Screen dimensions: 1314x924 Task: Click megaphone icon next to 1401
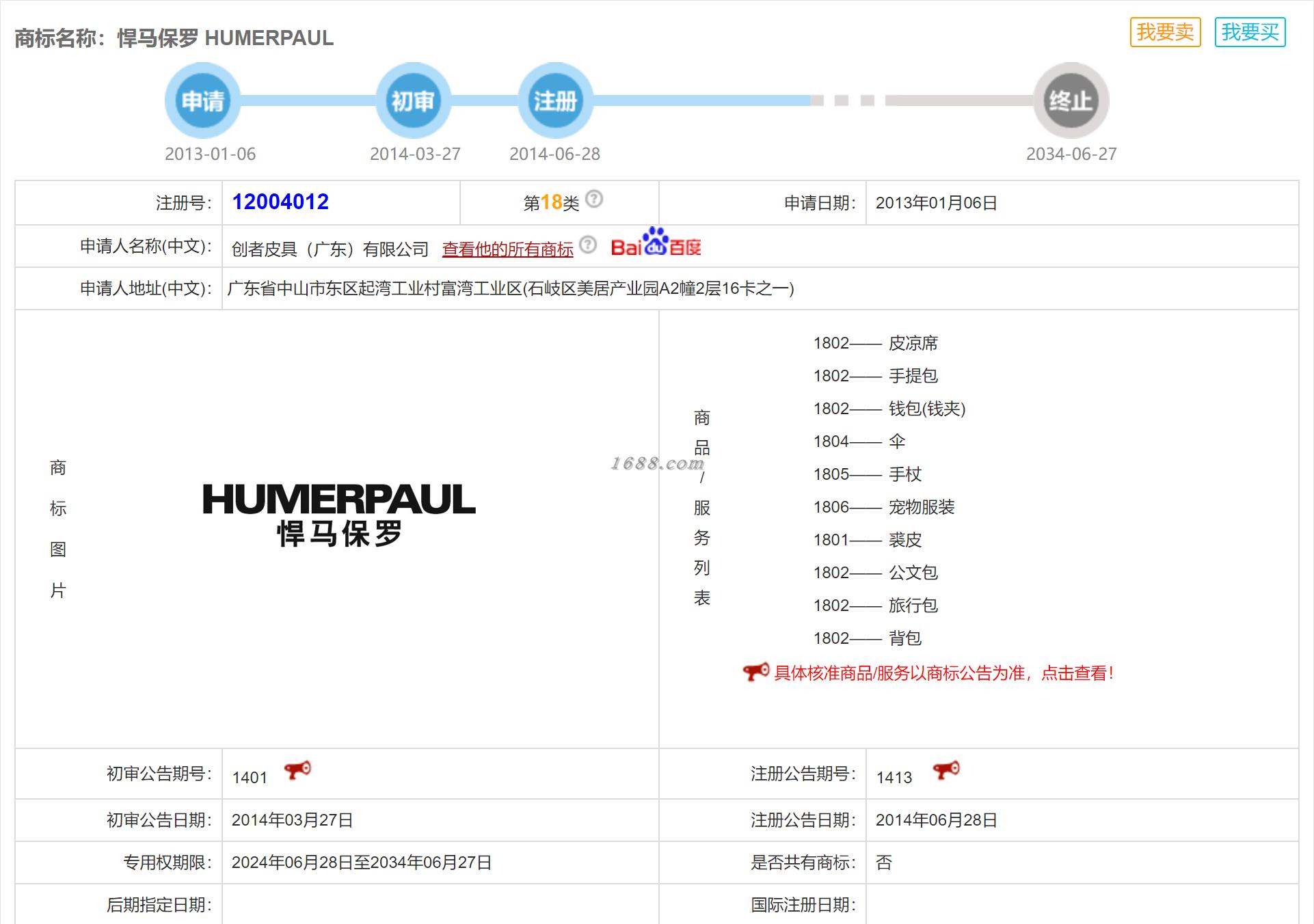click(x=297, y=770)
